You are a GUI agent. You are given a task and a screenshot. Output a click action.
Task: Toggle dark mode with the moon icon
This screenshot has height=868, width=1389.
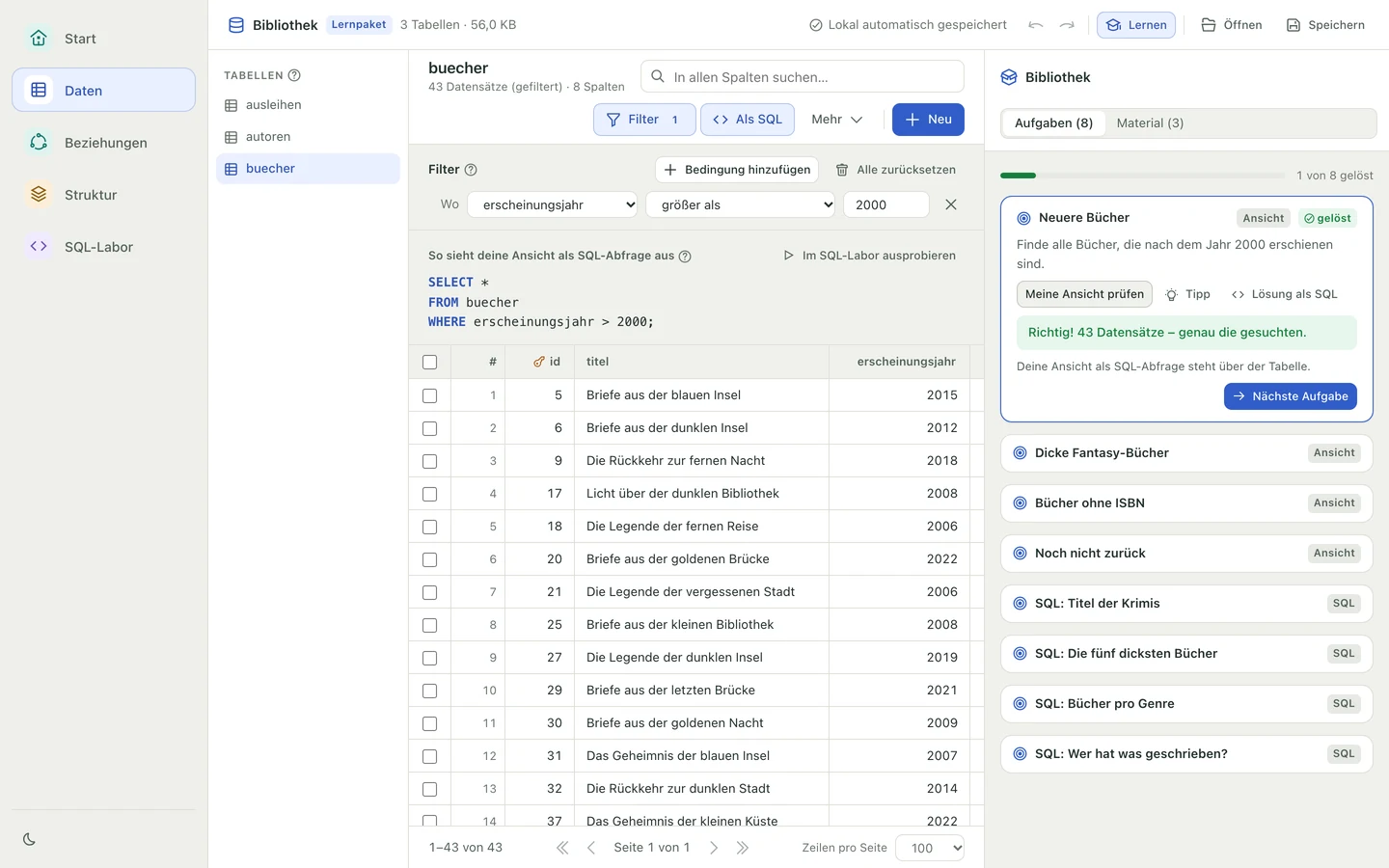point(29,839)
